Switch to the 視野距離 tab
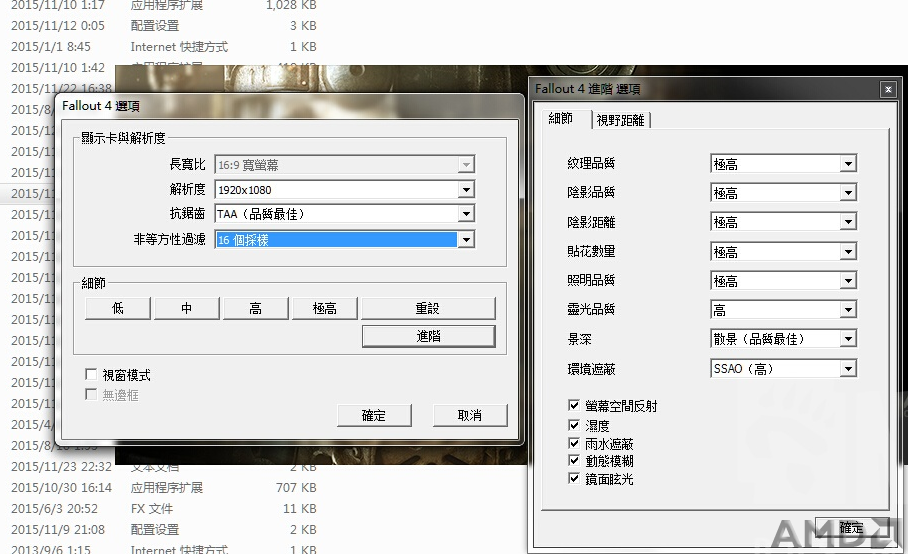 620,120
